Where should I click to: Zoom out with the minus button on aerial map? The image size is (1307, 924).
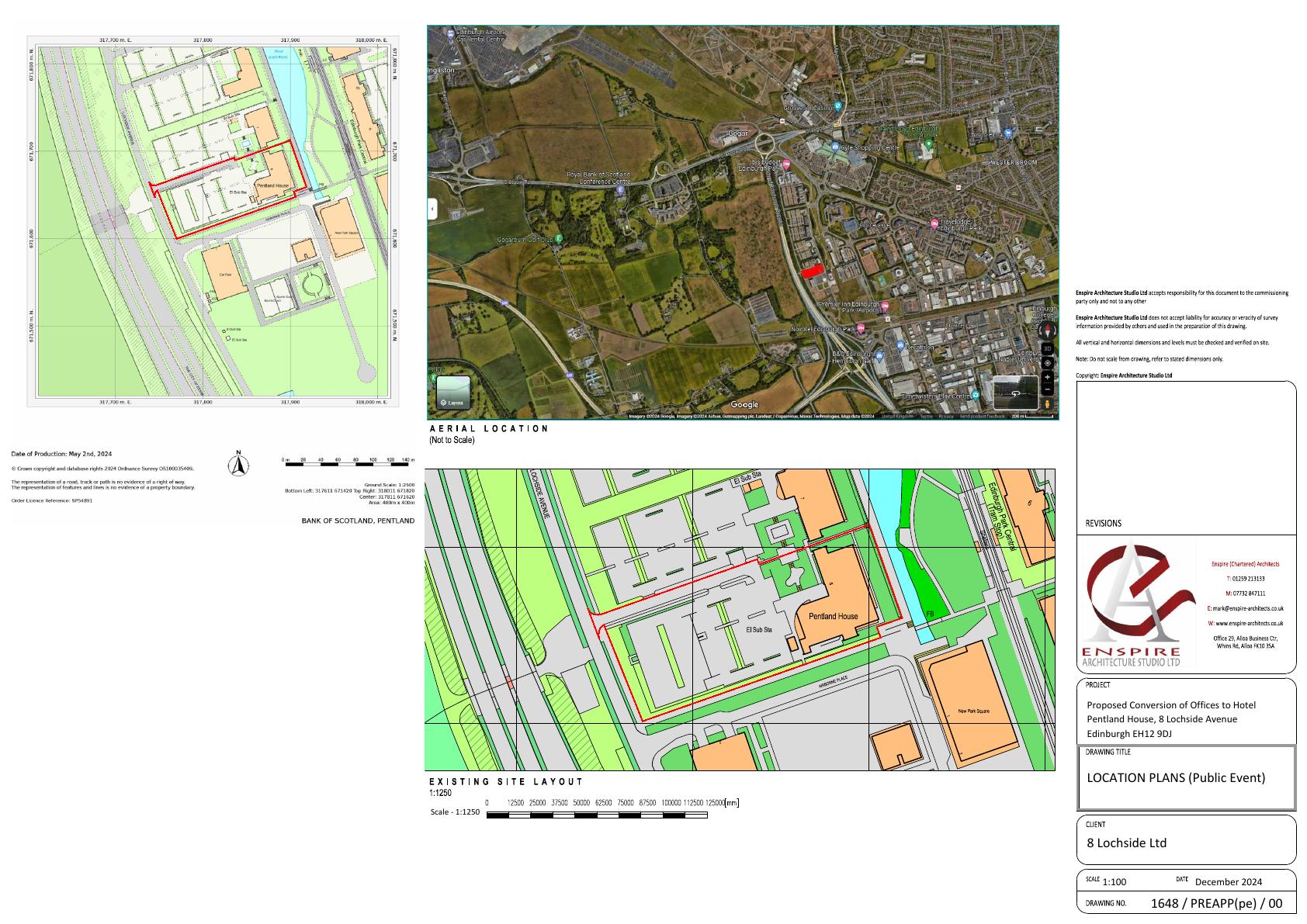(1047, 389)
